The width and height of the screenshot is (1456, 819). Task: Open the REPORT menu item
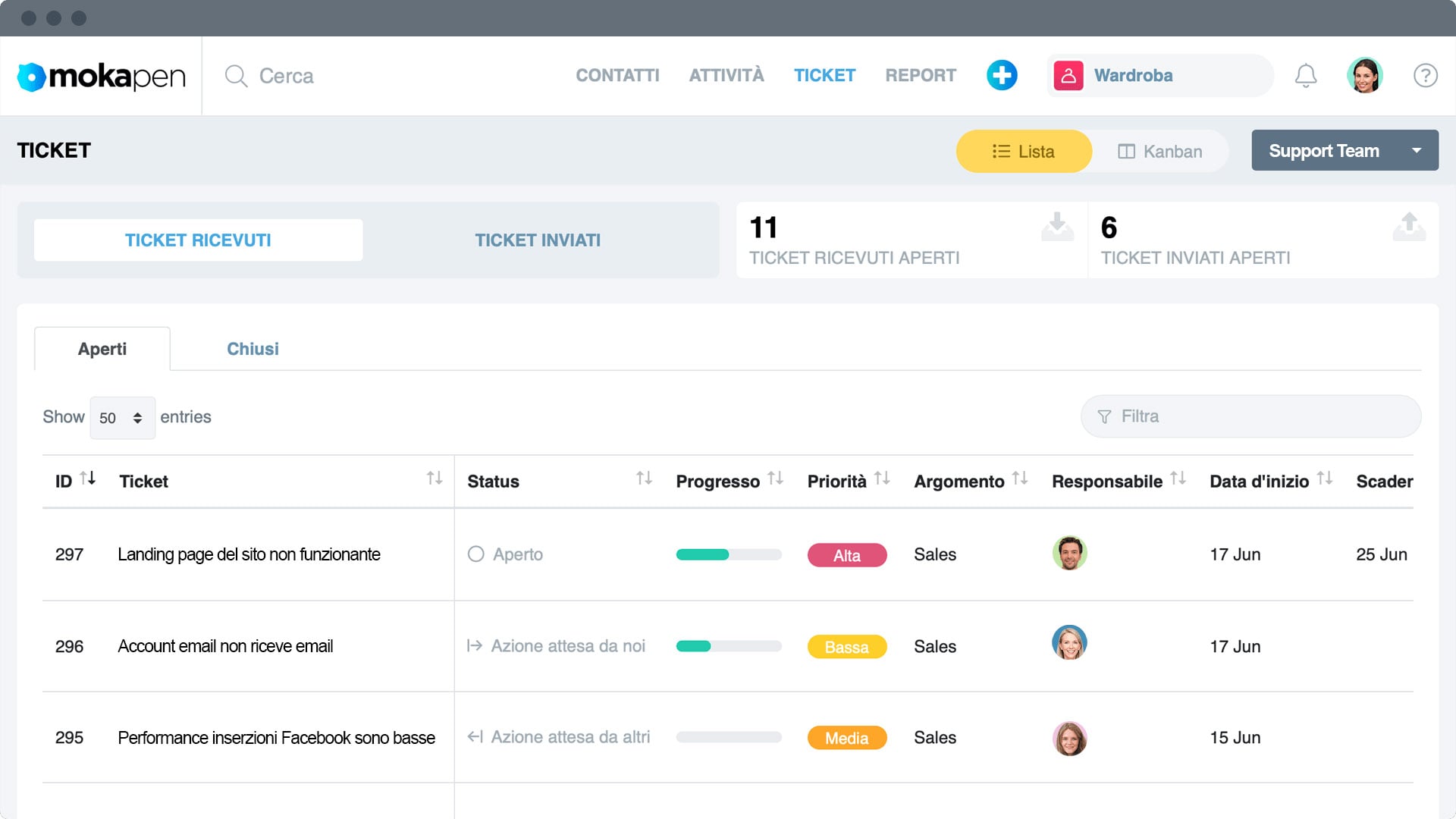click(x=920, y=75)
